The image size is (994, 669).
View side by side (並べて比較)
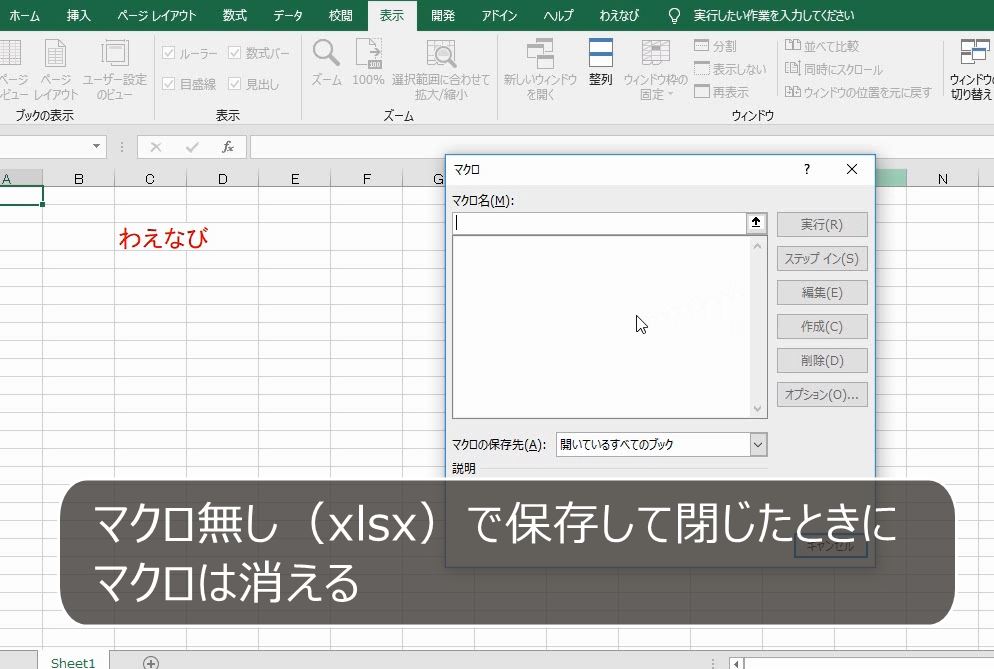(822, 46)
